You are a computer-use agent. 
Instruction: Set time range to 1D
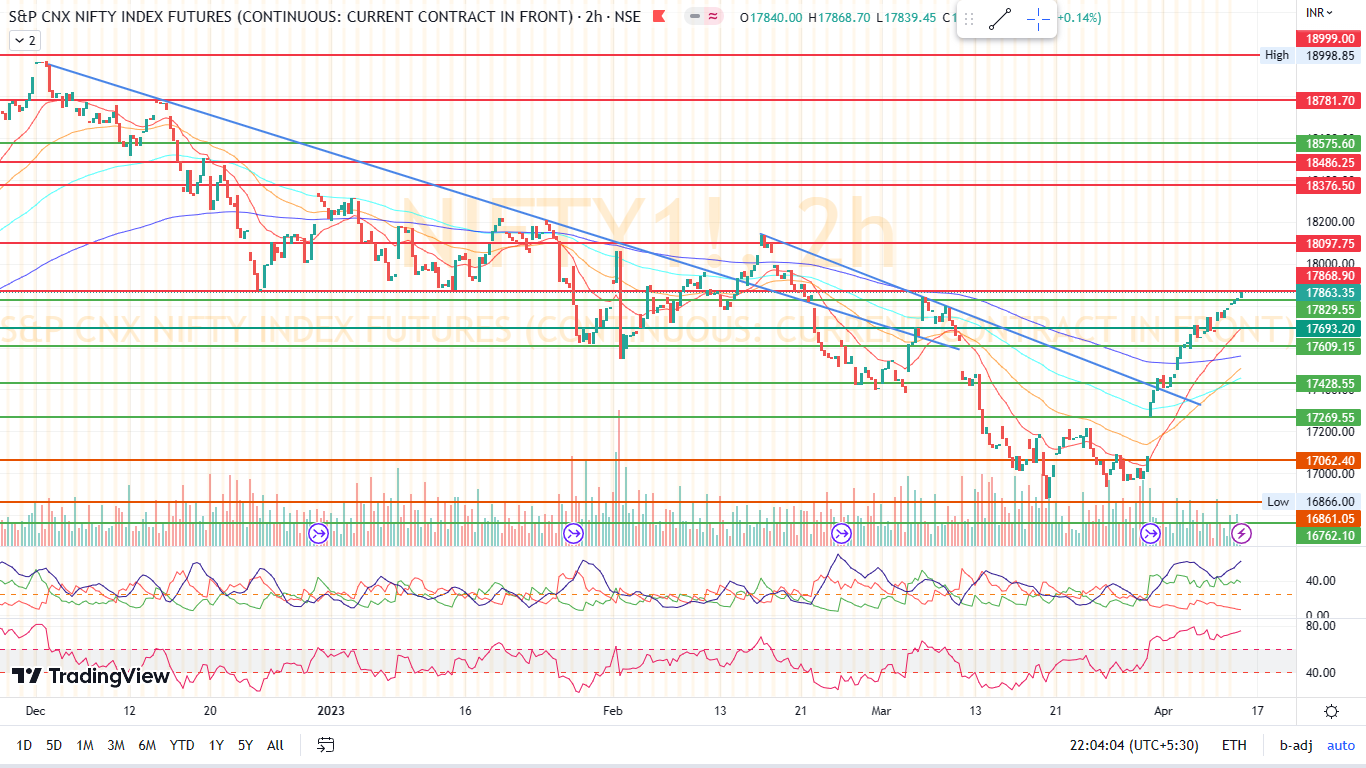click(x=24, y=745)
